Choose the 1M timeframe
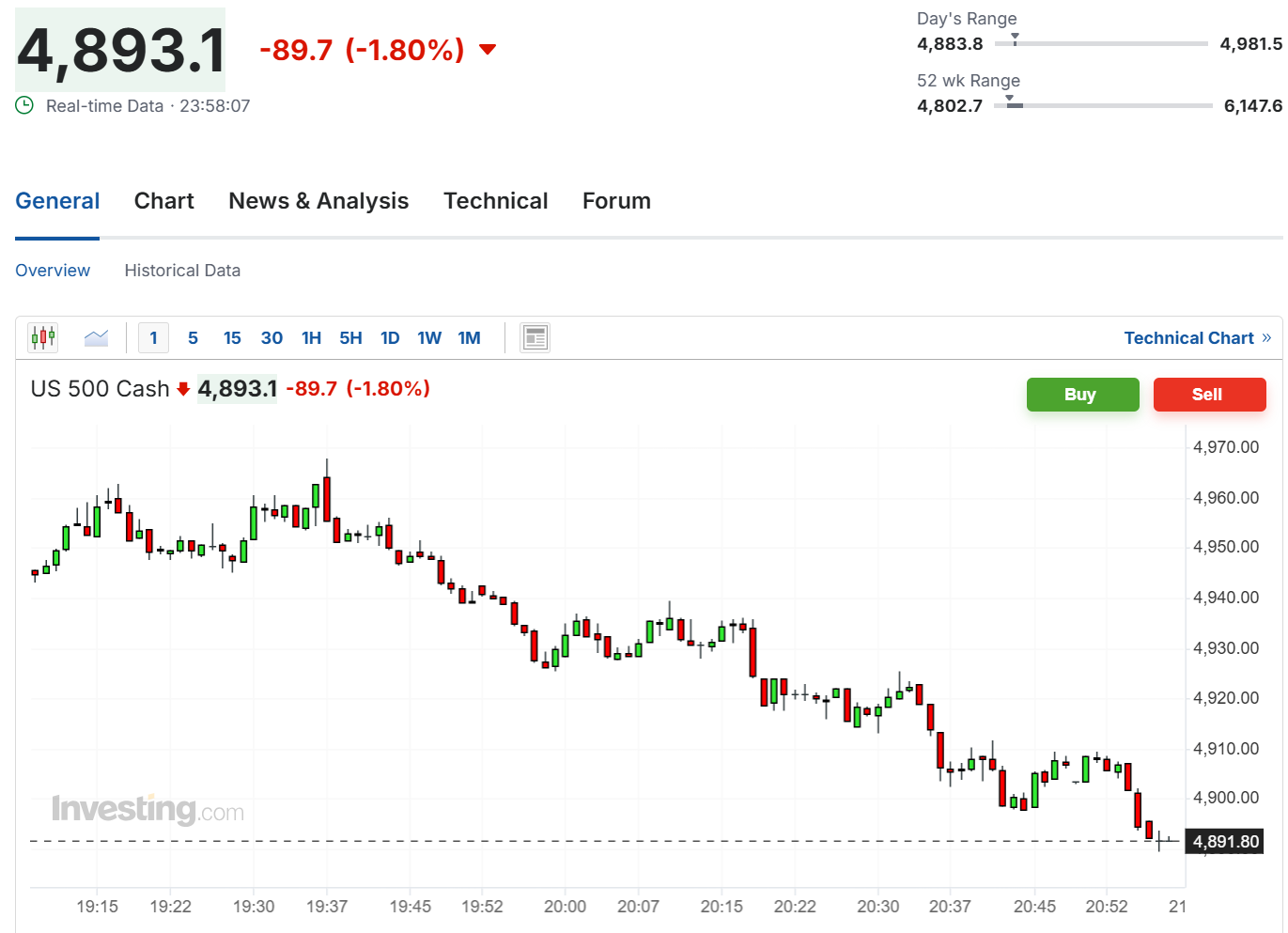 (x=469, y=337)
